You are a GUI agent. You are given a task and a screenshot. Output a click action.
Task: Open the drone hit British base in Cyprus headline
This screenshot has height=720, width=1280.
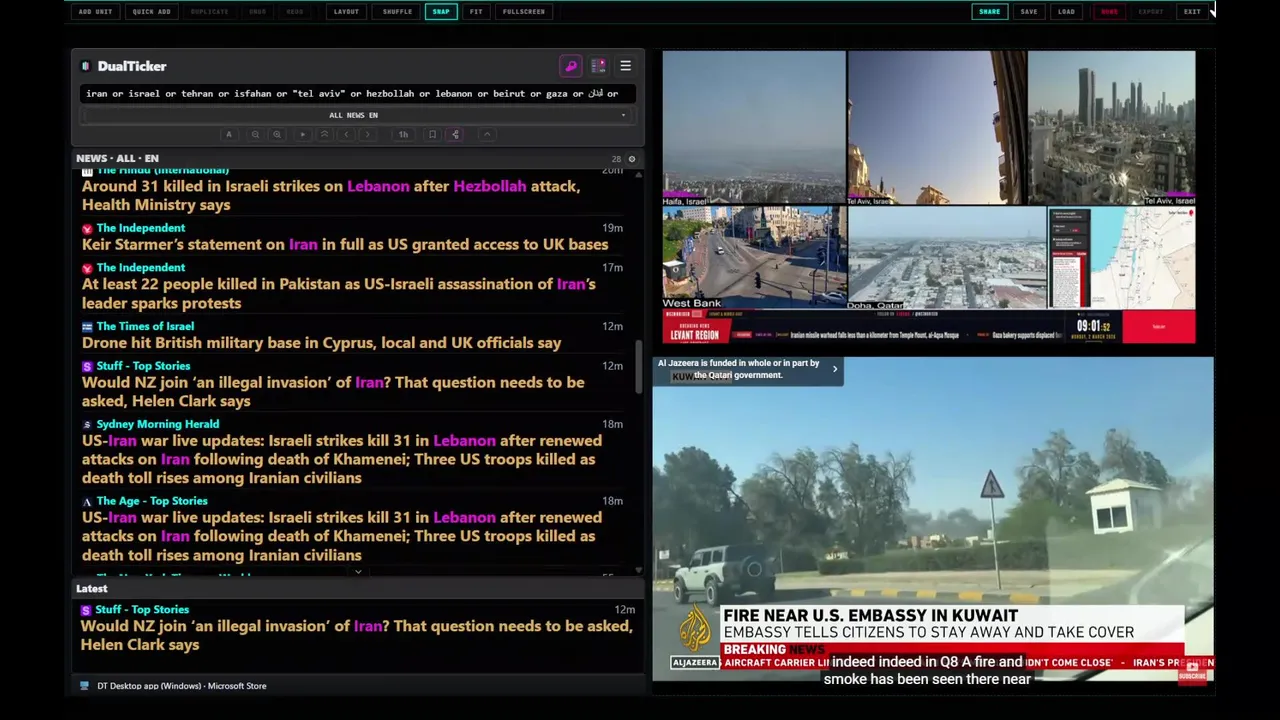321,343
